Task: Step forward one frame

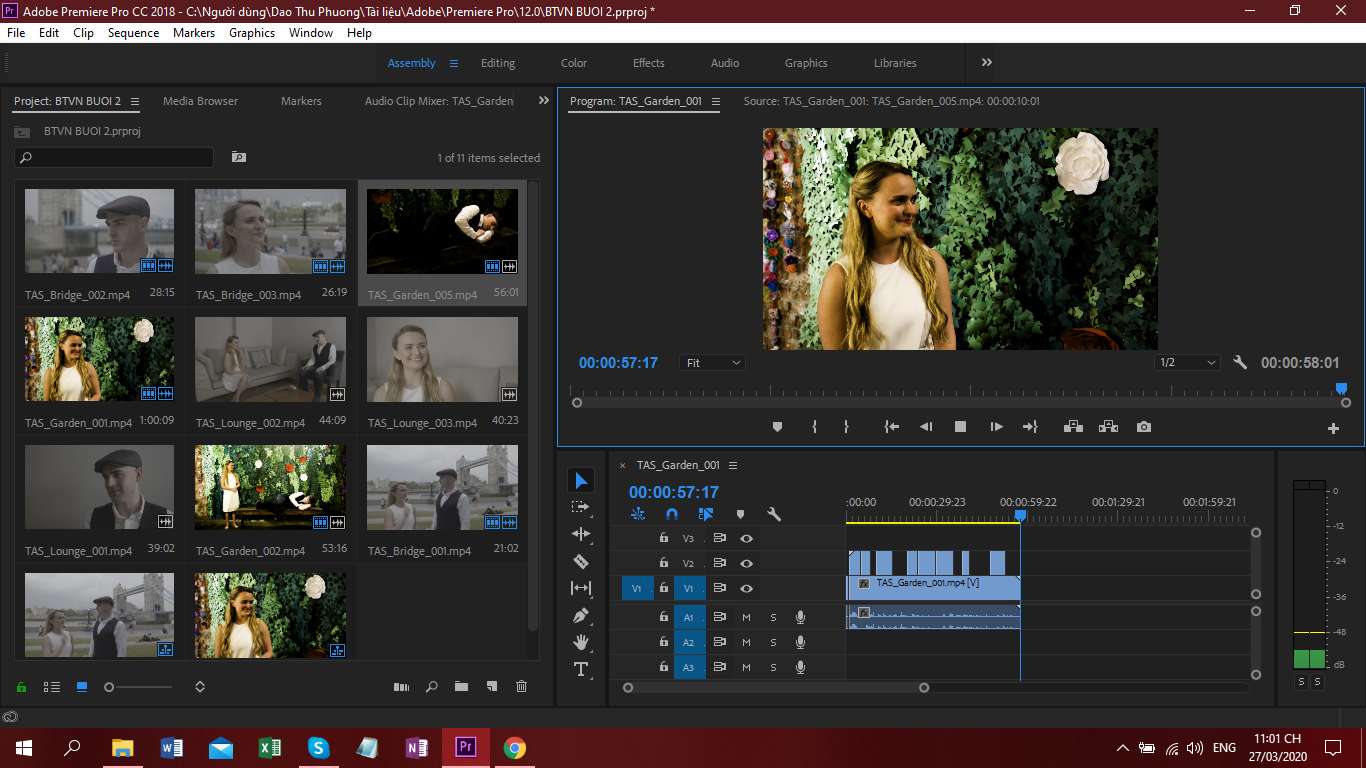Action: pyautogui.click(x=996, y=427)
